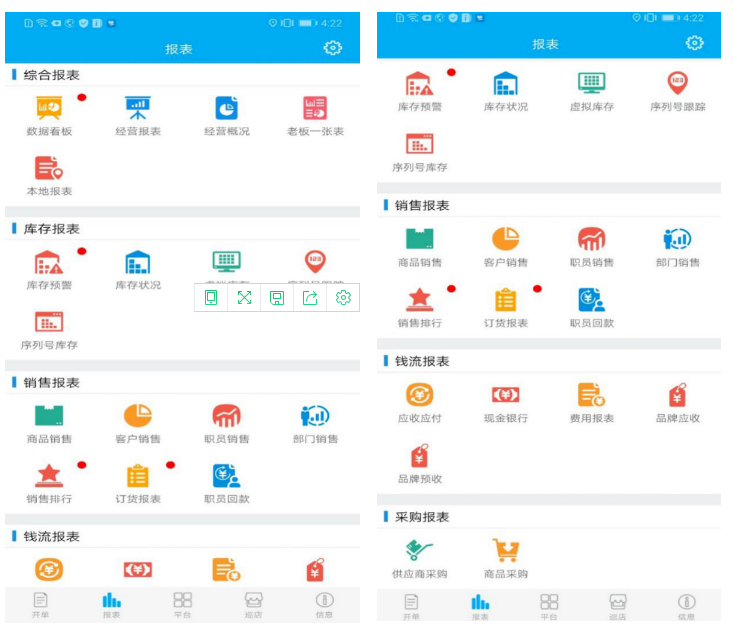Open the 品牌应收 report

(677, 403)
